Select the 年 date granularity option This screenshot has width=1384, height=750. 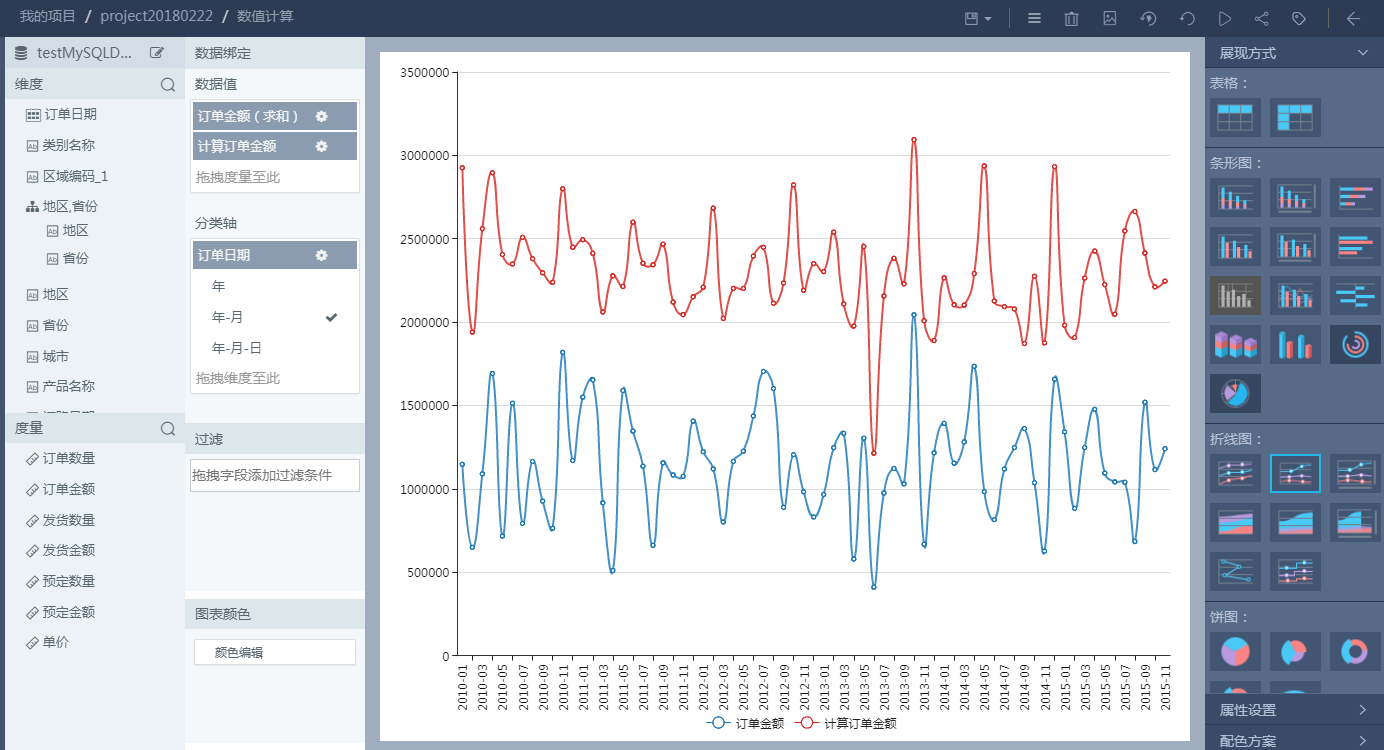tap(219, 286)
